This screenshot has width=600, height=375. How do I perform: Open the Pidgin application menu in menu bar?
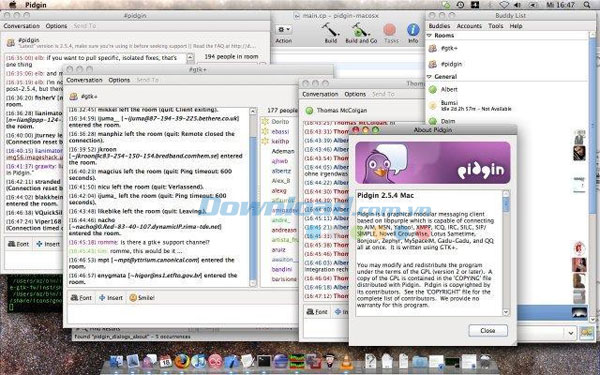36,5
